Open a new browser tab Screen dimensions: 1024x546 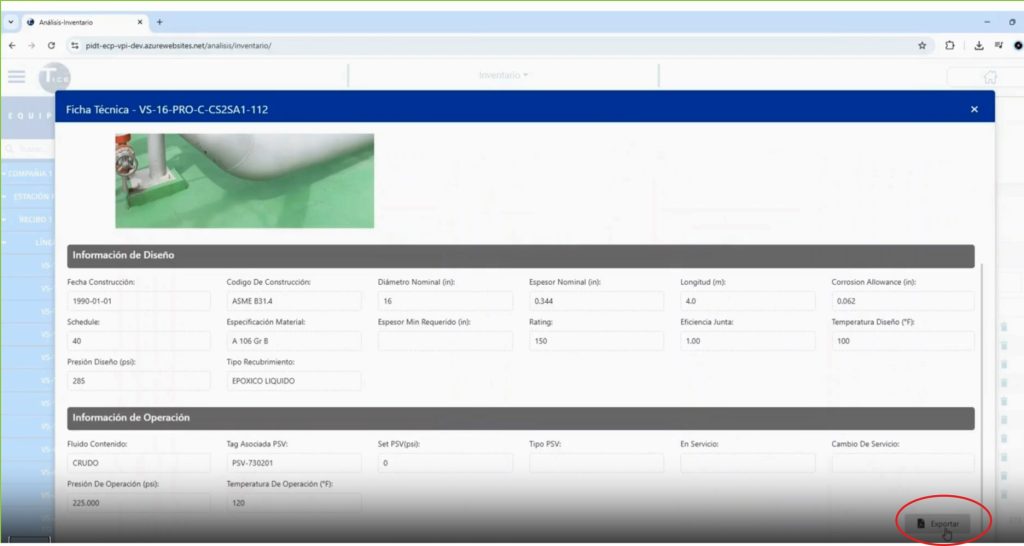[x=159, y=21]
